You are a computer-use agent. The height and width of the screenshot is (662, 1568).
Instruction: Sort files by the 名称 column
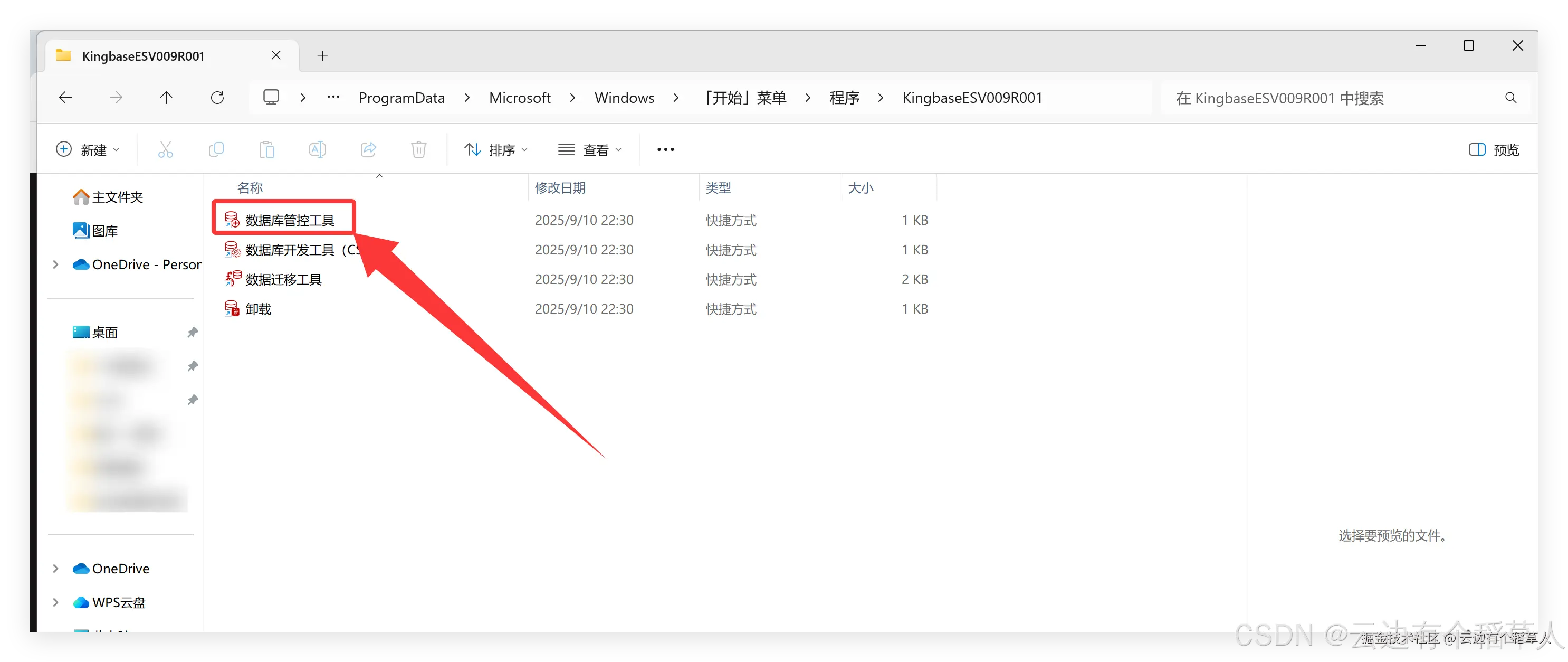click(x=250, y=187)
